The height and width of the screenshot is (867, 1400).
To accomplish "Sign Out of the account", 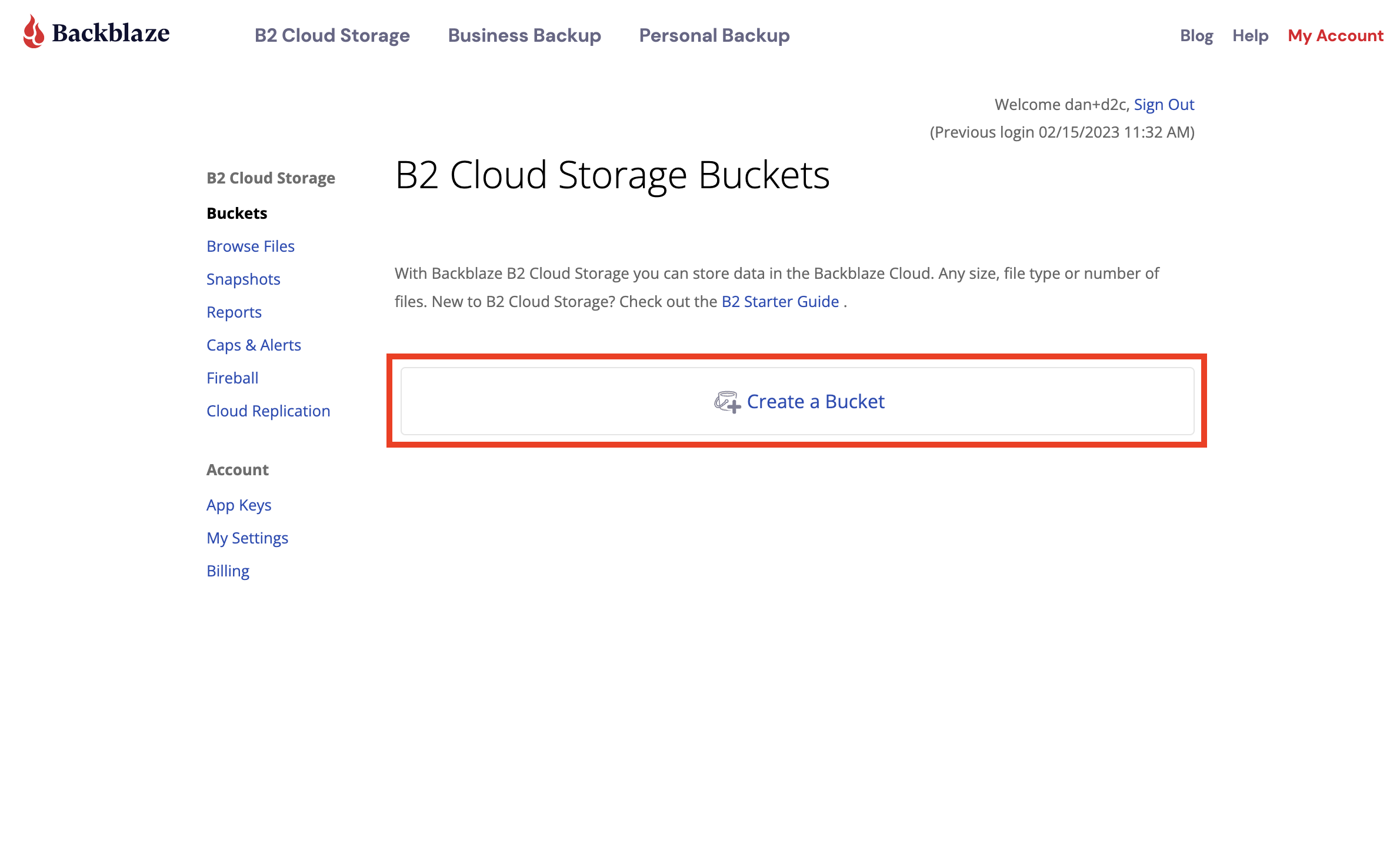I will 1164,105.
